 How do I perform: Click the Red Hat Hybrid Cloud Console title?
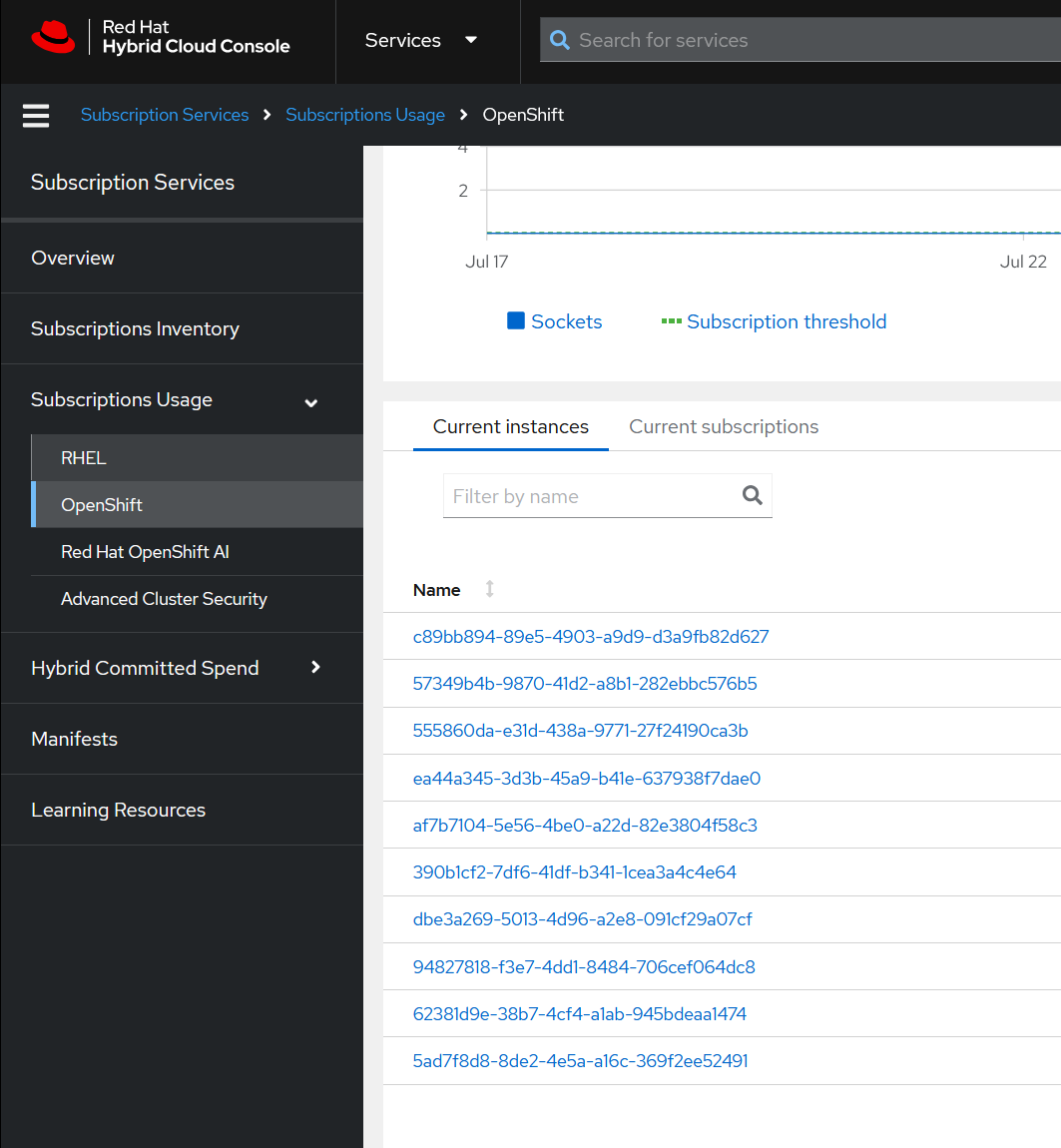pos(197,37)
